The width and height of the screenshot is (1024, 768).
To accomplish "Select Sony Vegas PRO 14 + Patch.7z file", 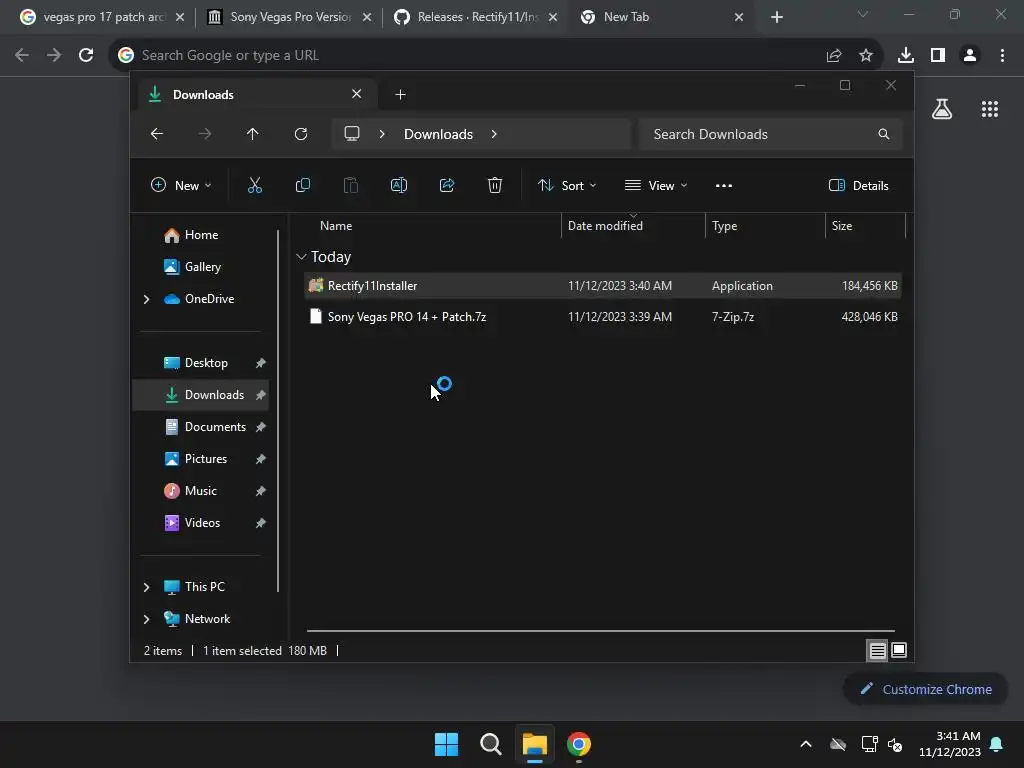I will [603, 317].
